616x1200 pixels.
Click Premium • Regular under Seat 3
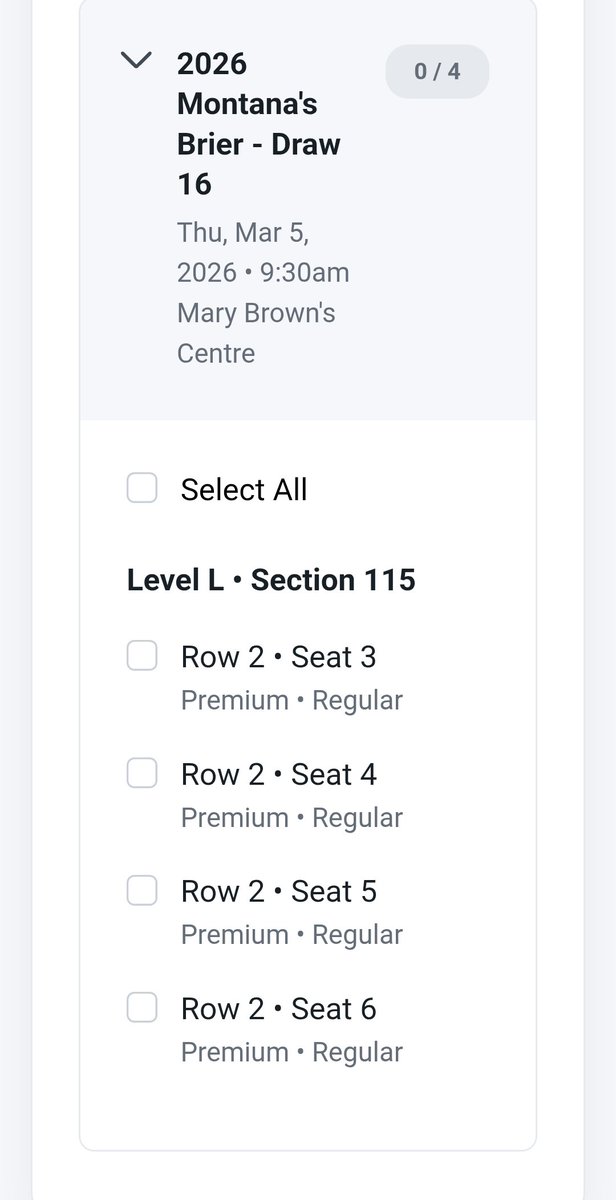pos(291,700)
